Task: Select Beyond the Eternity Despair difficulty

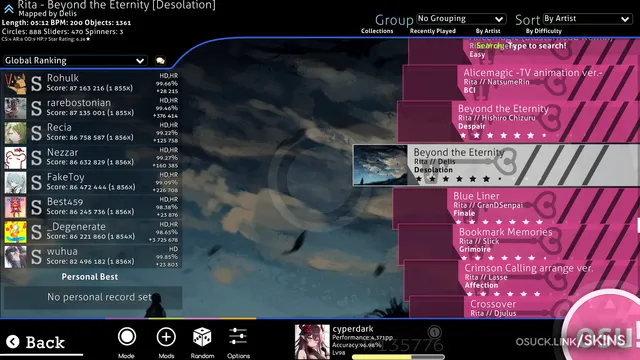Action: point(518,122)
